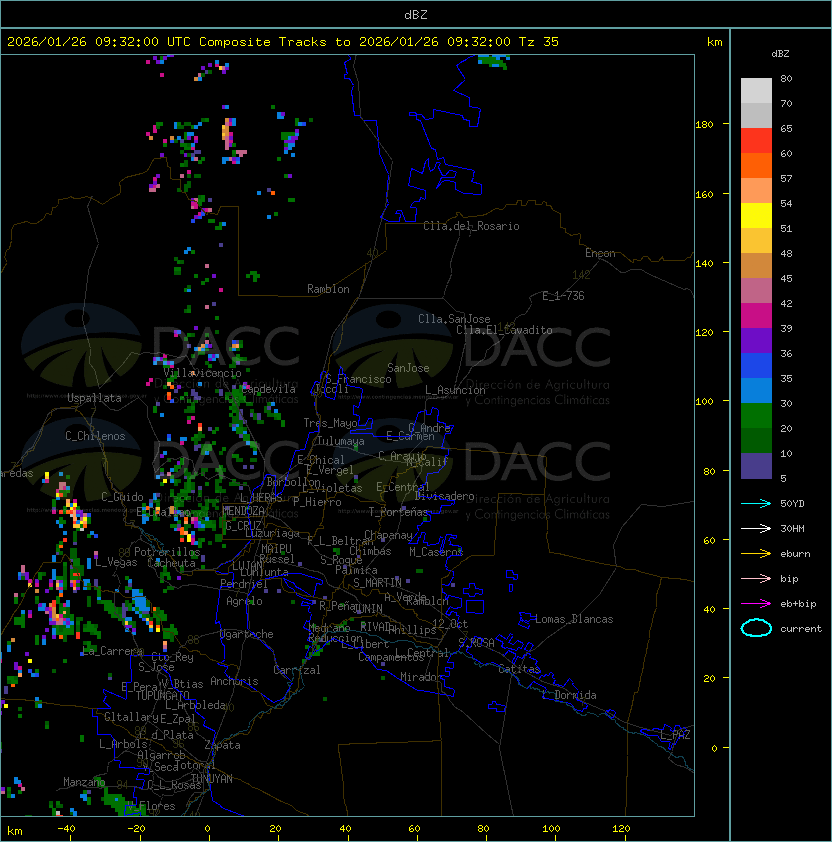Click the La_Carrera place label
Image resolution: width=832 pixels, height=842 pixels.
point(113,651)
